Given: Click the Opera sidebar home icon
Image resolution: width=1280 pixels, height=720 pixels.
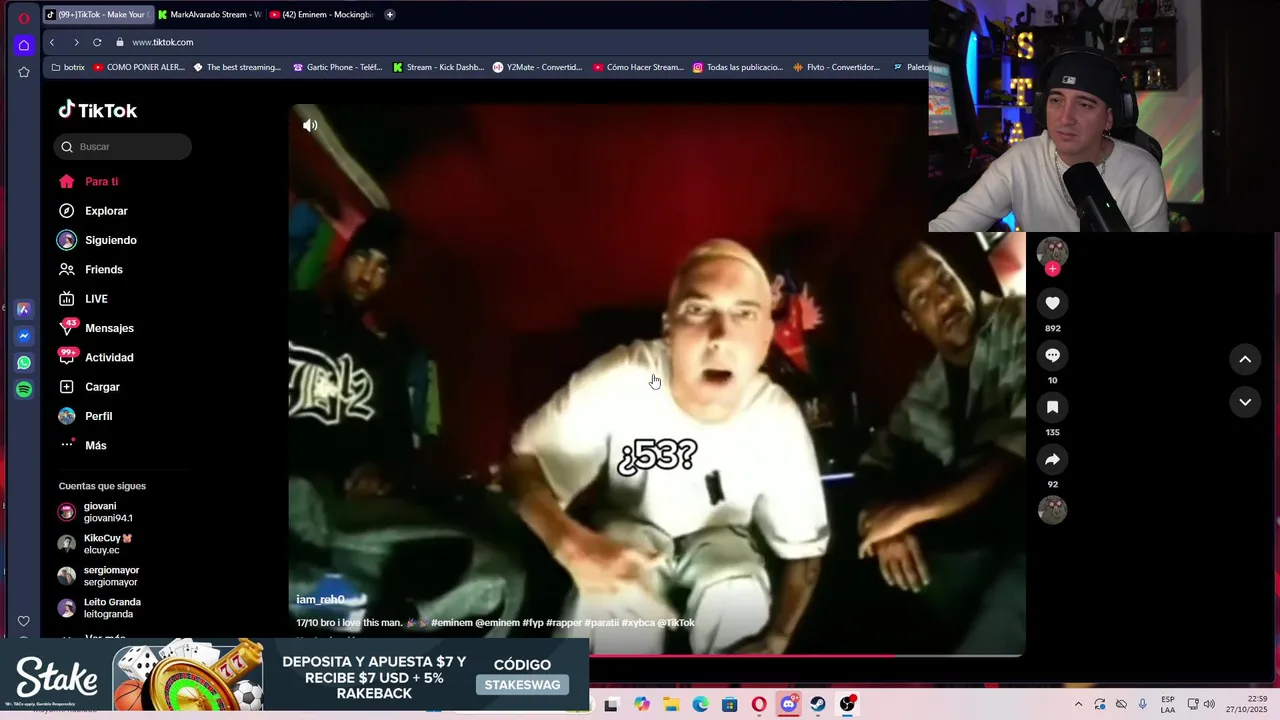Looking at the screenshot, I should coord(24,45).
